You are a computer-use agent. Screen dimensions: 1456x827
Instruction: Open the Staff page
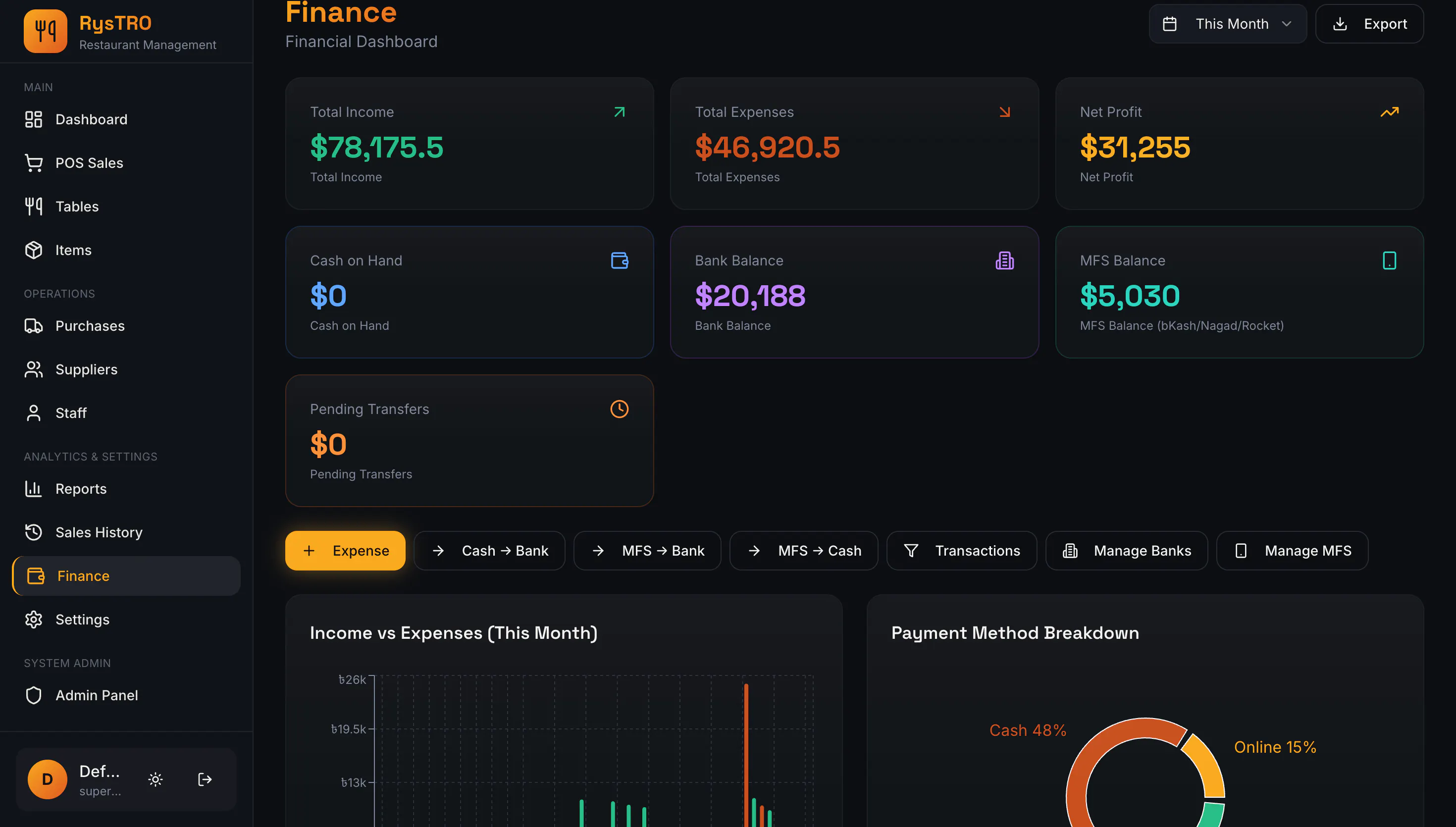coord(126,413)
